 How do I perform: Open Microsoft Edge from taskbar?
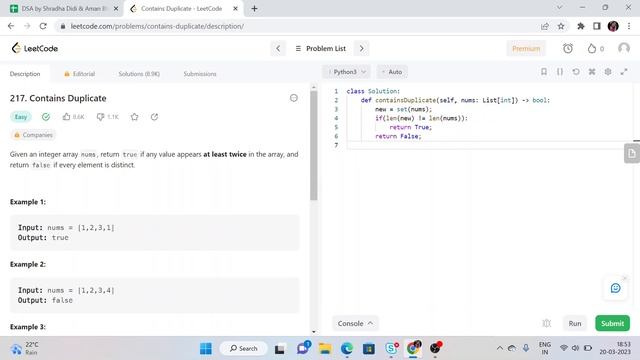(x=347, y=349)
